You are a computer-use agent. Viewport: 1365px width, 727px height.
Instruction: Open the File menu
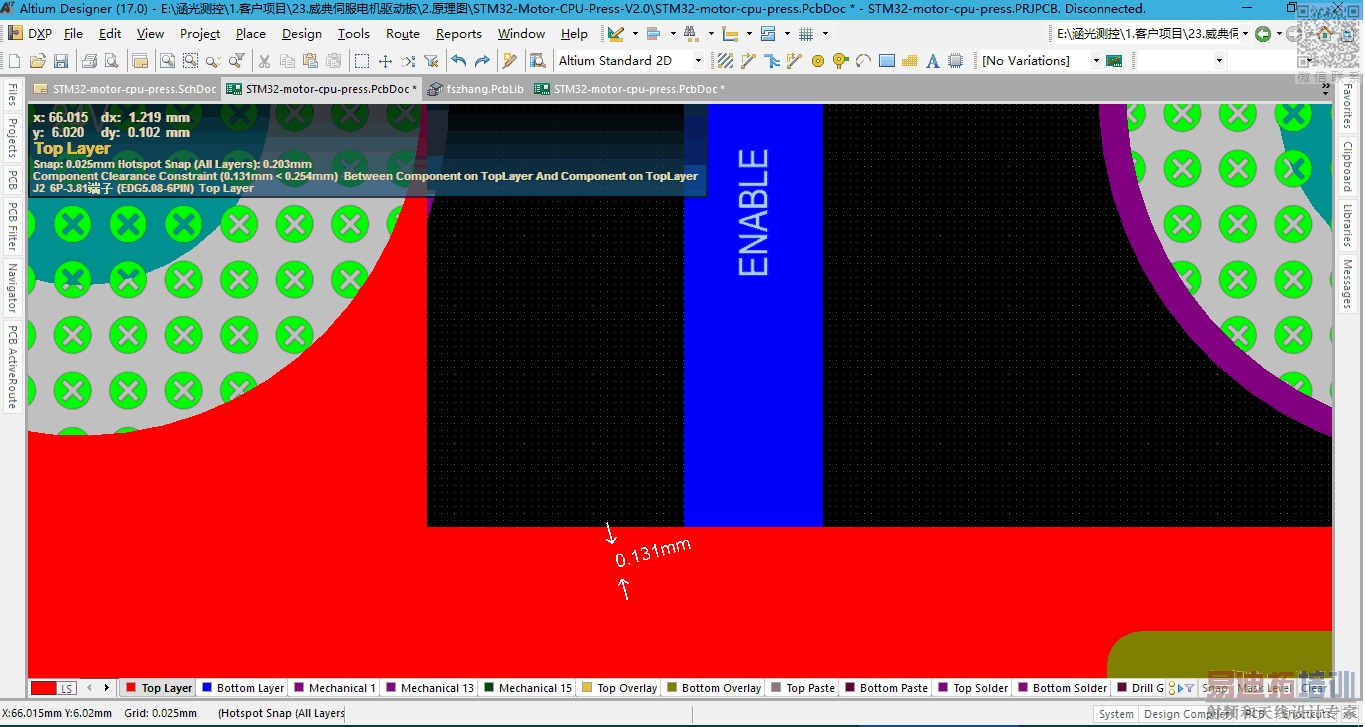pyautogui.click(x=73, y=33)
